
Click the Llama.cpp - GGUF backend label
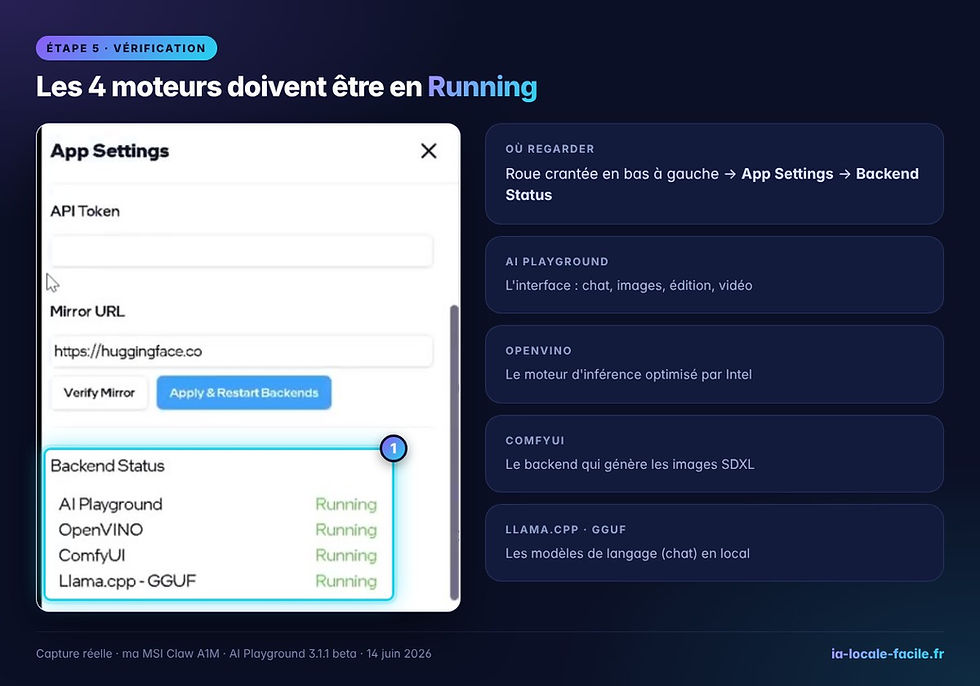pos(128,581)
